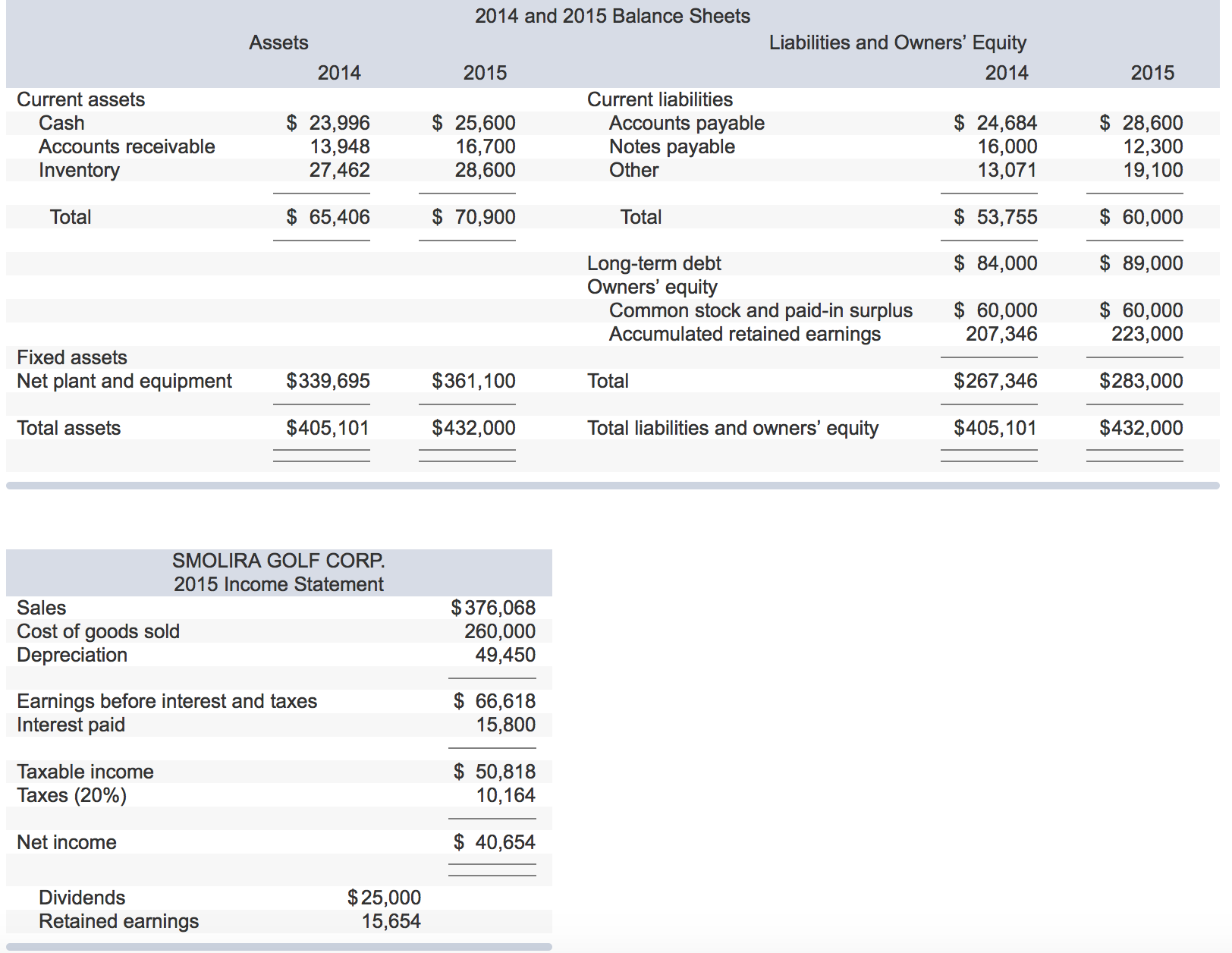1232x953 pixels.
Task: Click current liabilities total $53,755
Action: 996,217
